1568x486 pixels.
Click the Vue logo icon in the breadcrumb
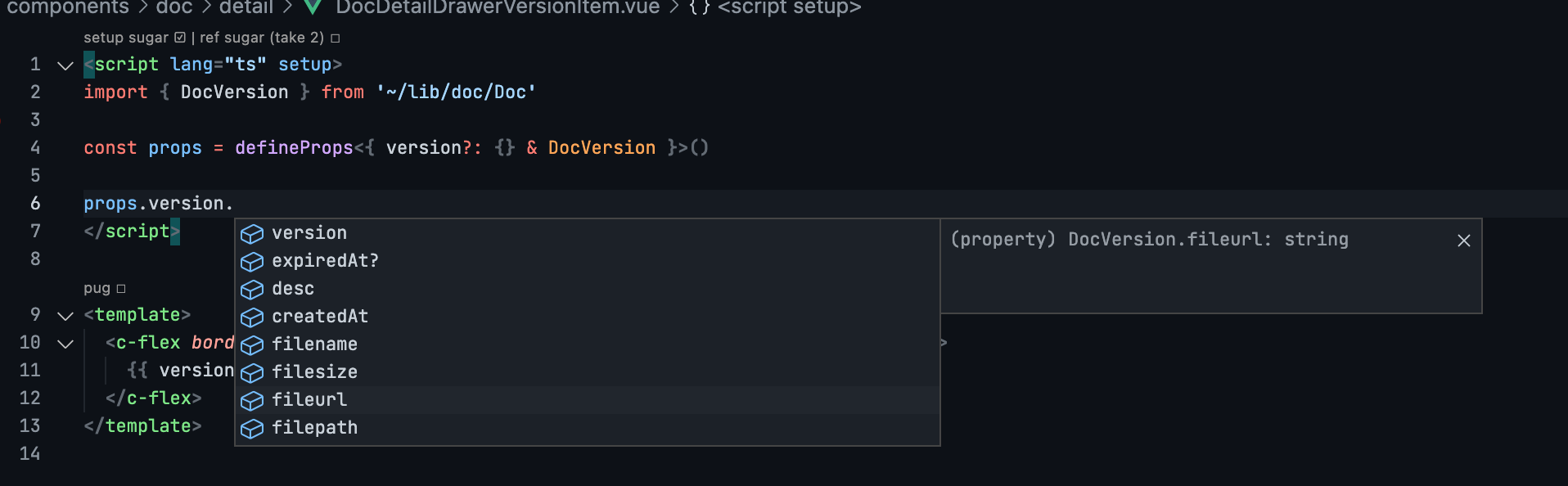click(312, 8)
